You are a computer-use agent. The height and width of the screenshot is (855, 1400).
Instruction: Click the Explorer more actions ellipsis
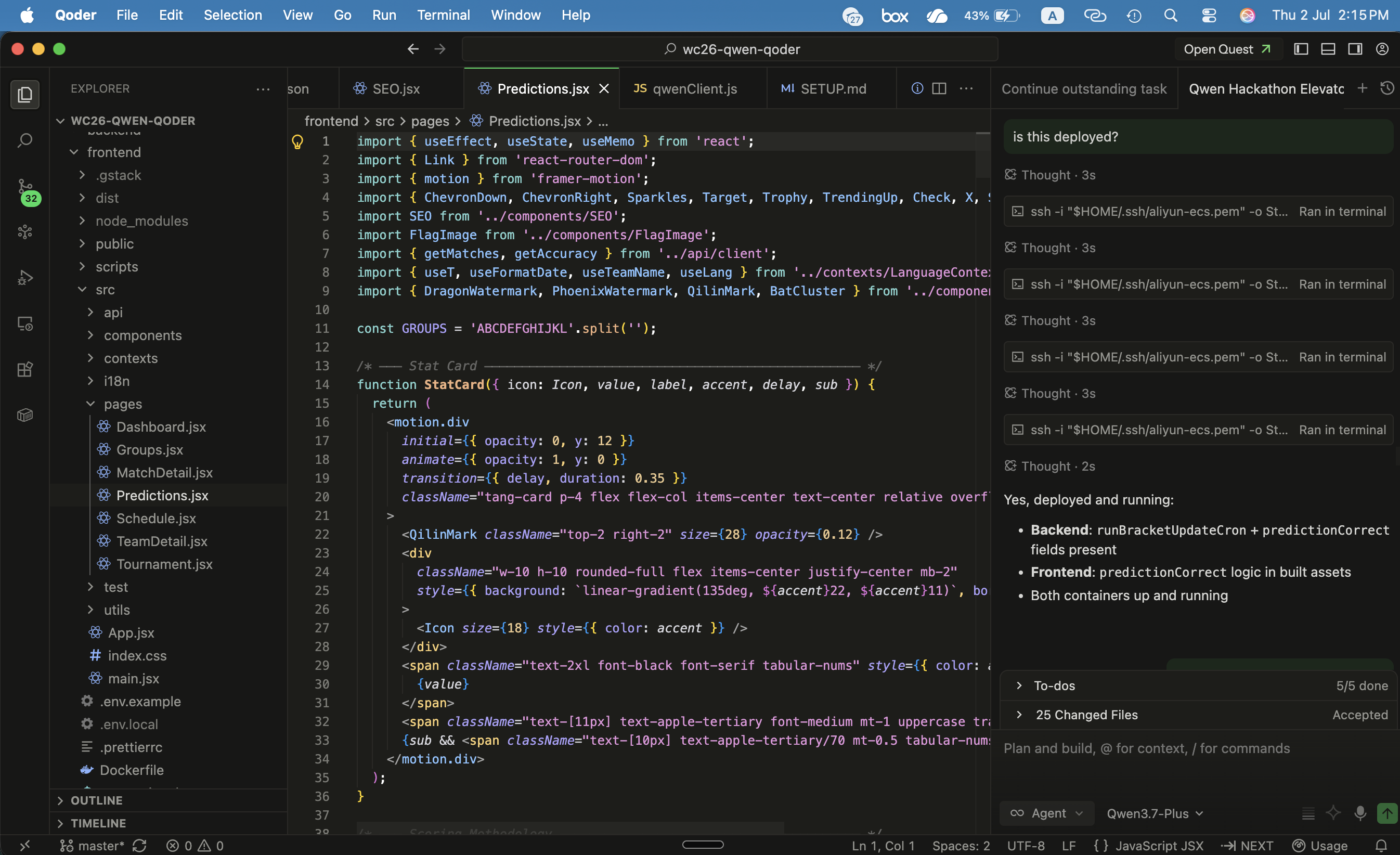coord(263,88)
